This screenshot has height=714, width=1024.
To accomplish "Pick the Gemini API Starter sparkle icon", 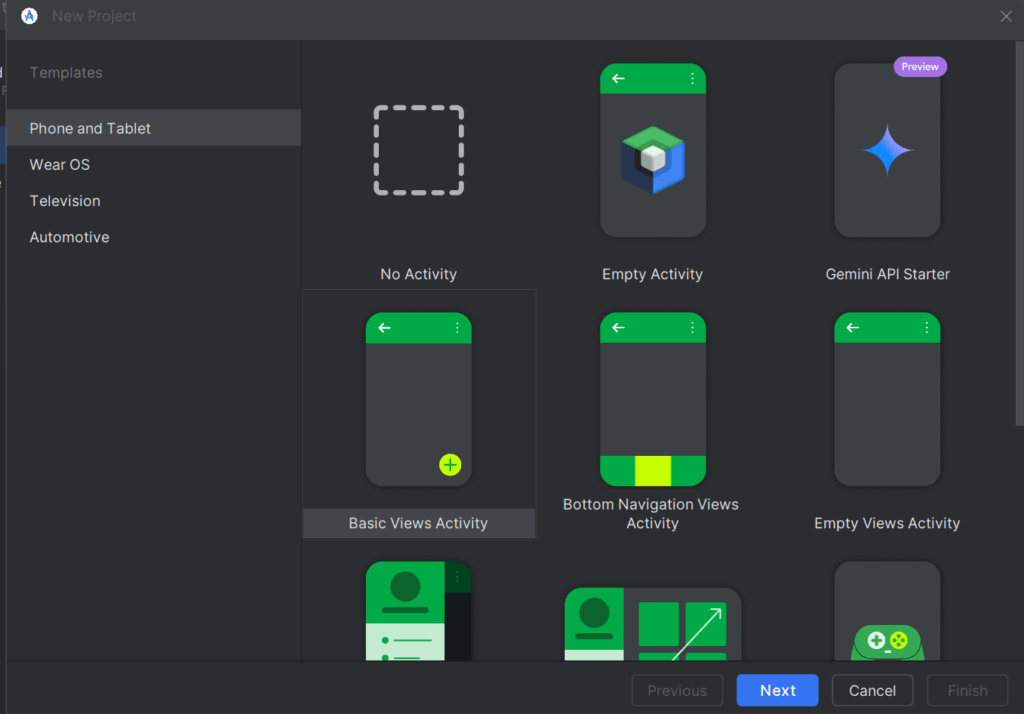I will [x=887, y=150].
